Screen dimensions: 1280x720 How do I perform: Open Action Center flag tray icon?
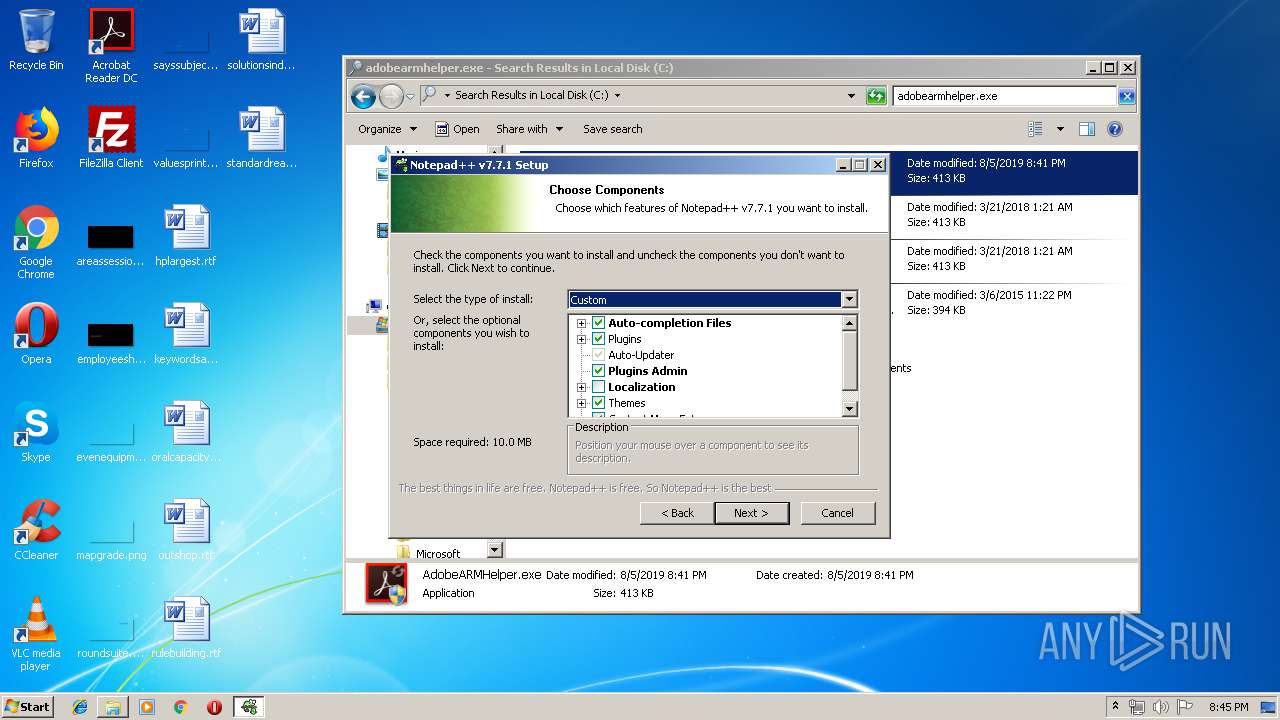click(1184, 707)
